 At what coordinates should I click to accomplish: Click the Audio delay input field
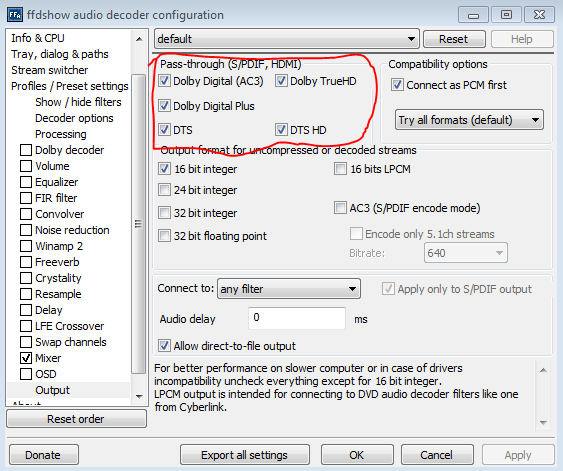point(297,318)
